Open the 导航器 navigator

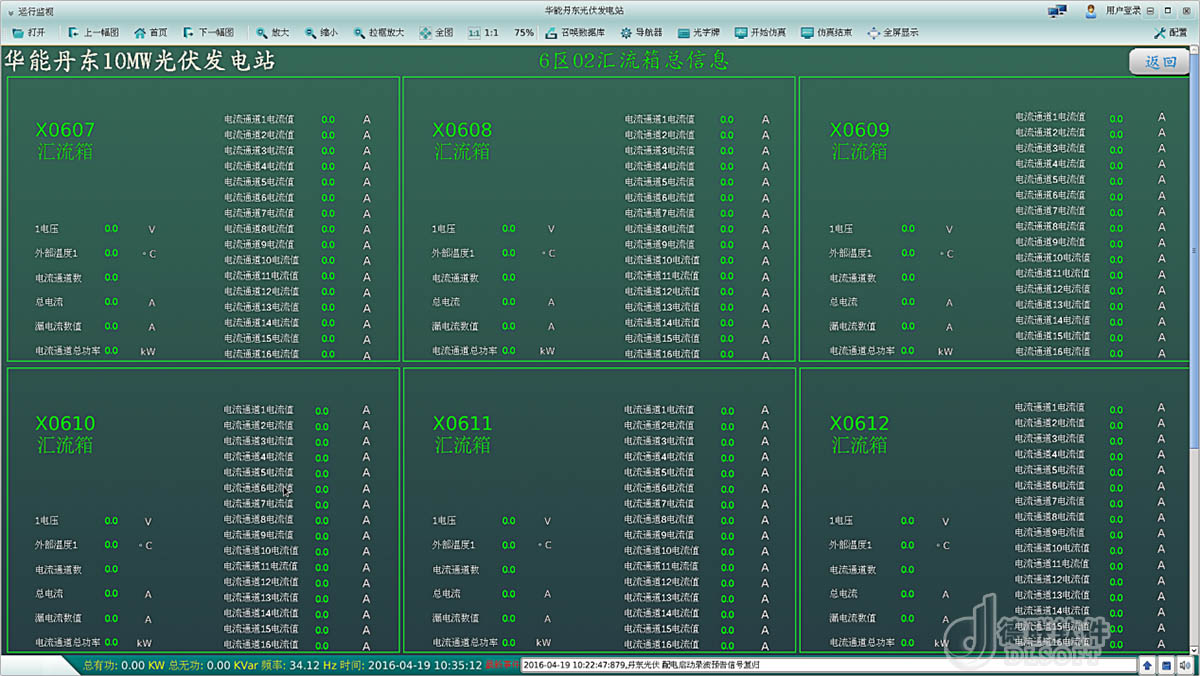point(641,33)
